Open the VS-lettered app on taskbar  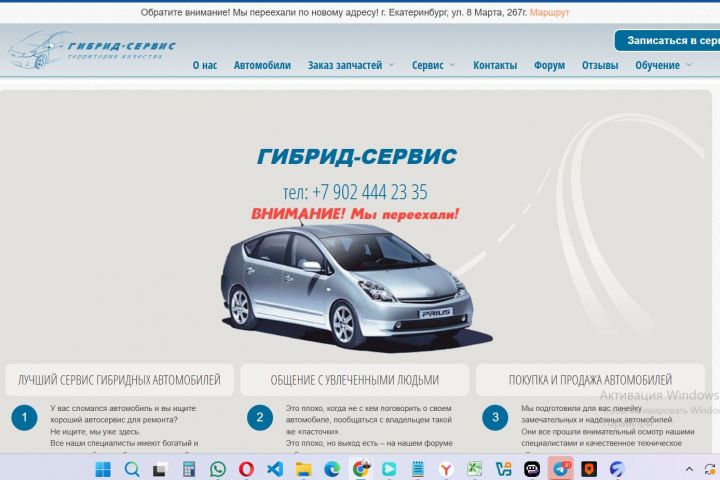[503, 469]
